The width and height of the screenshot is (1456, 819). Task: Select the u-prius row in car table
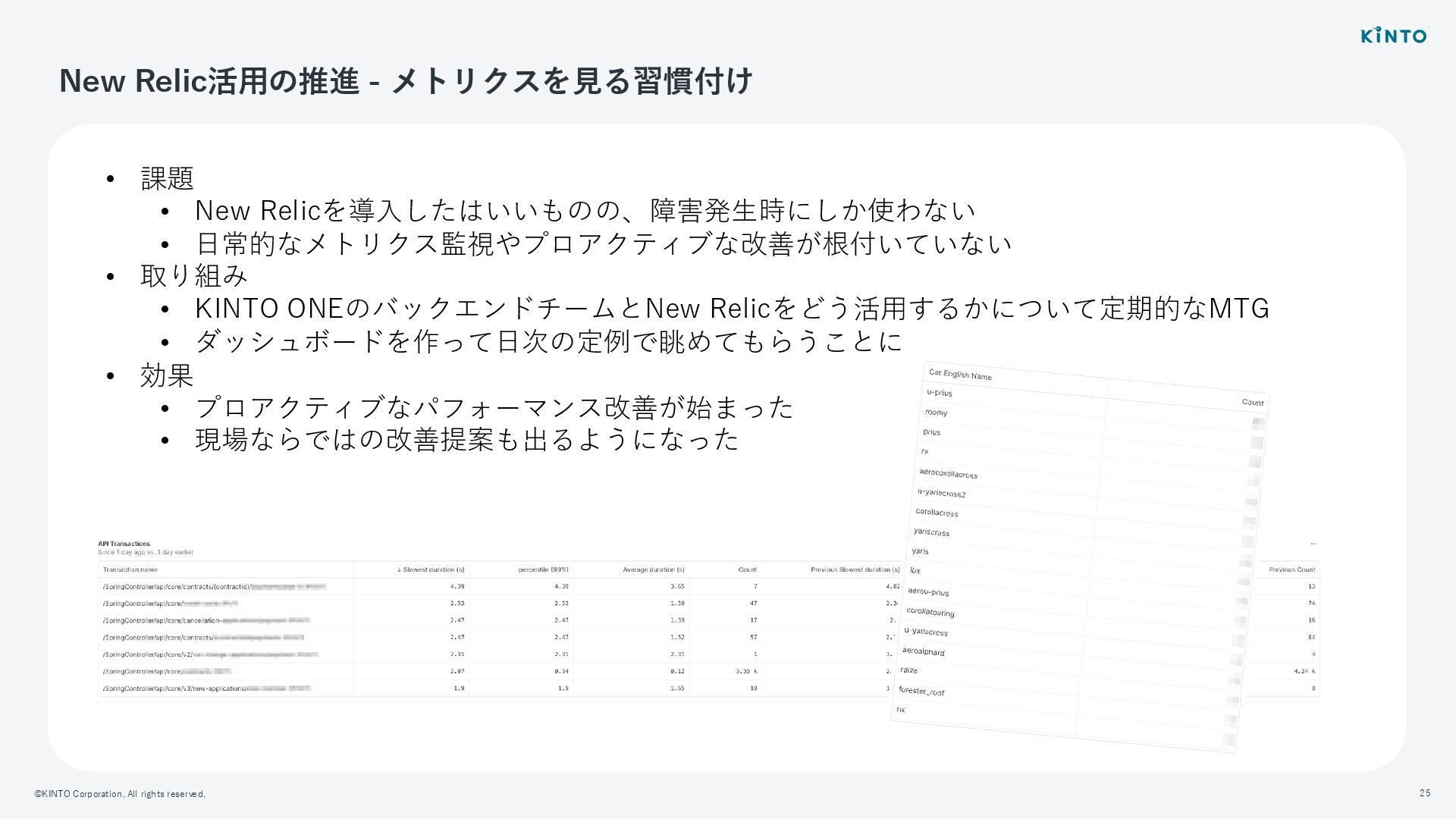click(x=1093, y=408)
